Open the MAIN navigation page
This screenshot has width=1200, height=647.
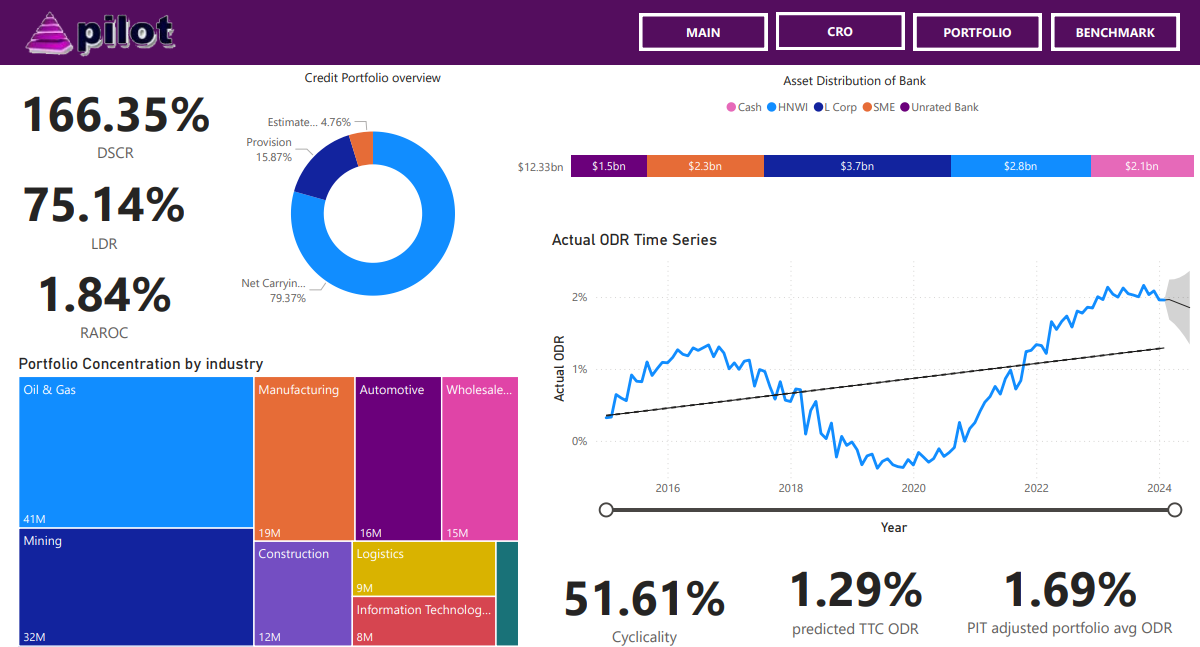pyautogui.click(x=703, y=32)
